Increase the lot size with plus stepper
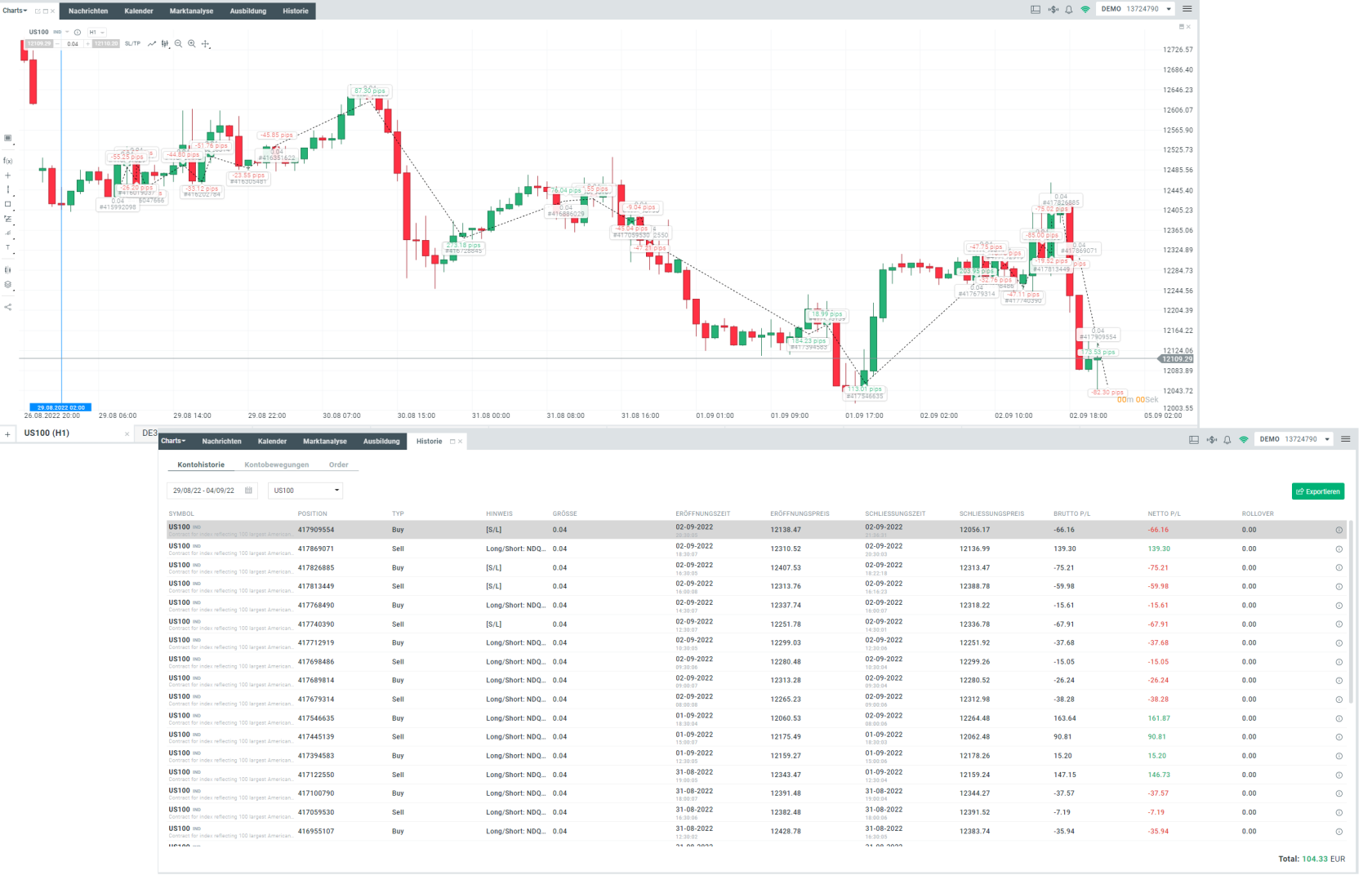This screenshot has height=884, width=1372. (87, 44)
